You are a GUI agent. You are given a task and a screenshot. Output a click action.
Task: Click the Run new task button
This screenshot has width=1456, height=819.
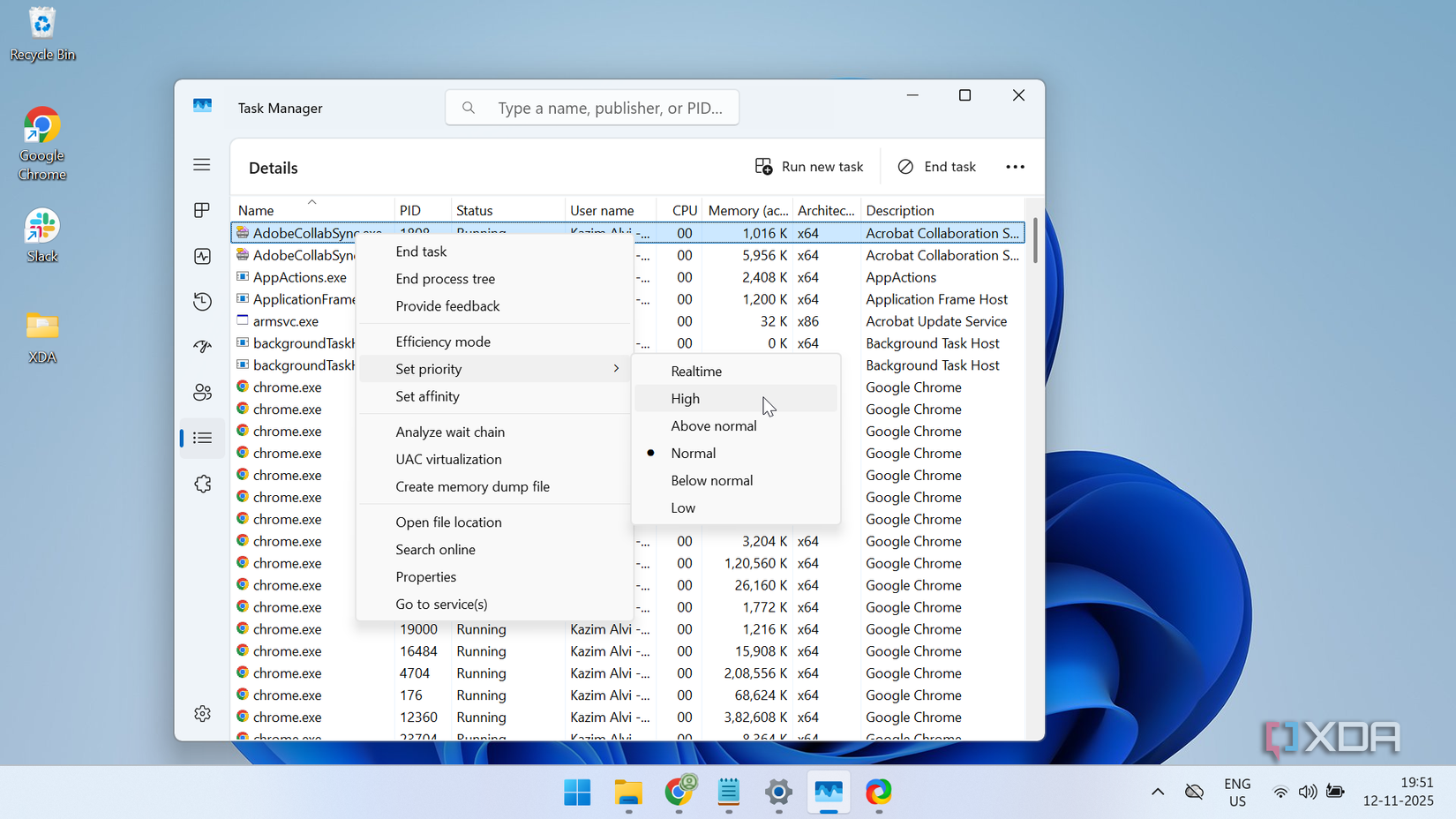(809, 166)
